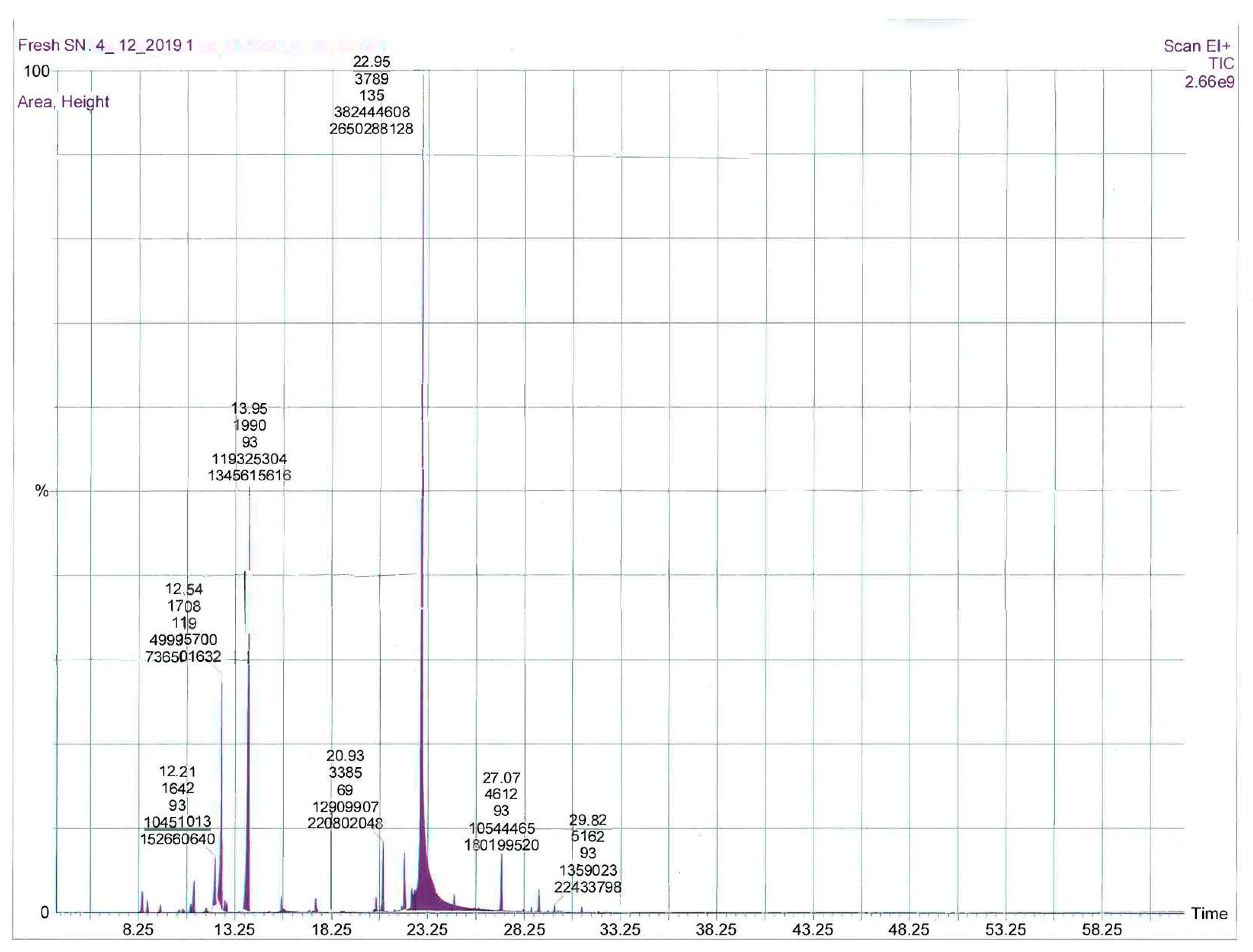
Task: Click the '58.25' time axis tick label
Action: [1102, 930]
